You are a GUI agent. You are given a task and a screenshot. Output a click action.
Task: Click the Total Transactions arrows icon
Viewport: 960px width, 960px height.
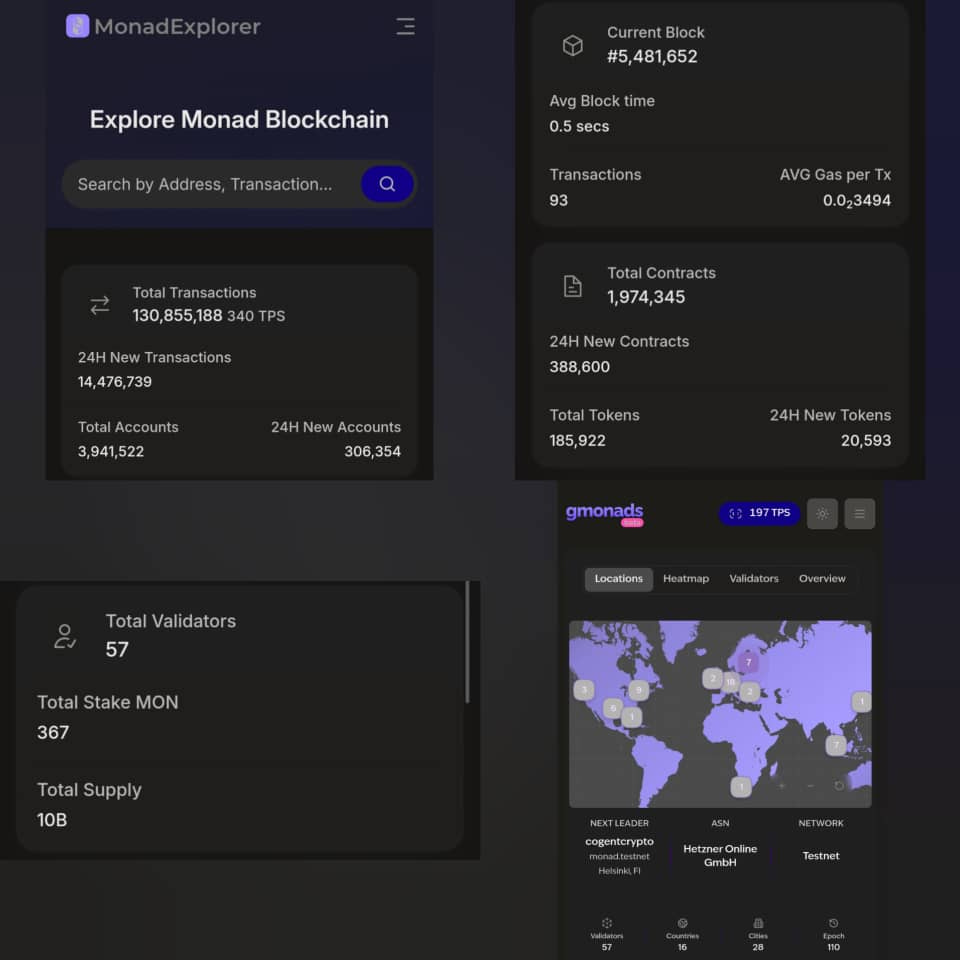(x=100, y=305)
